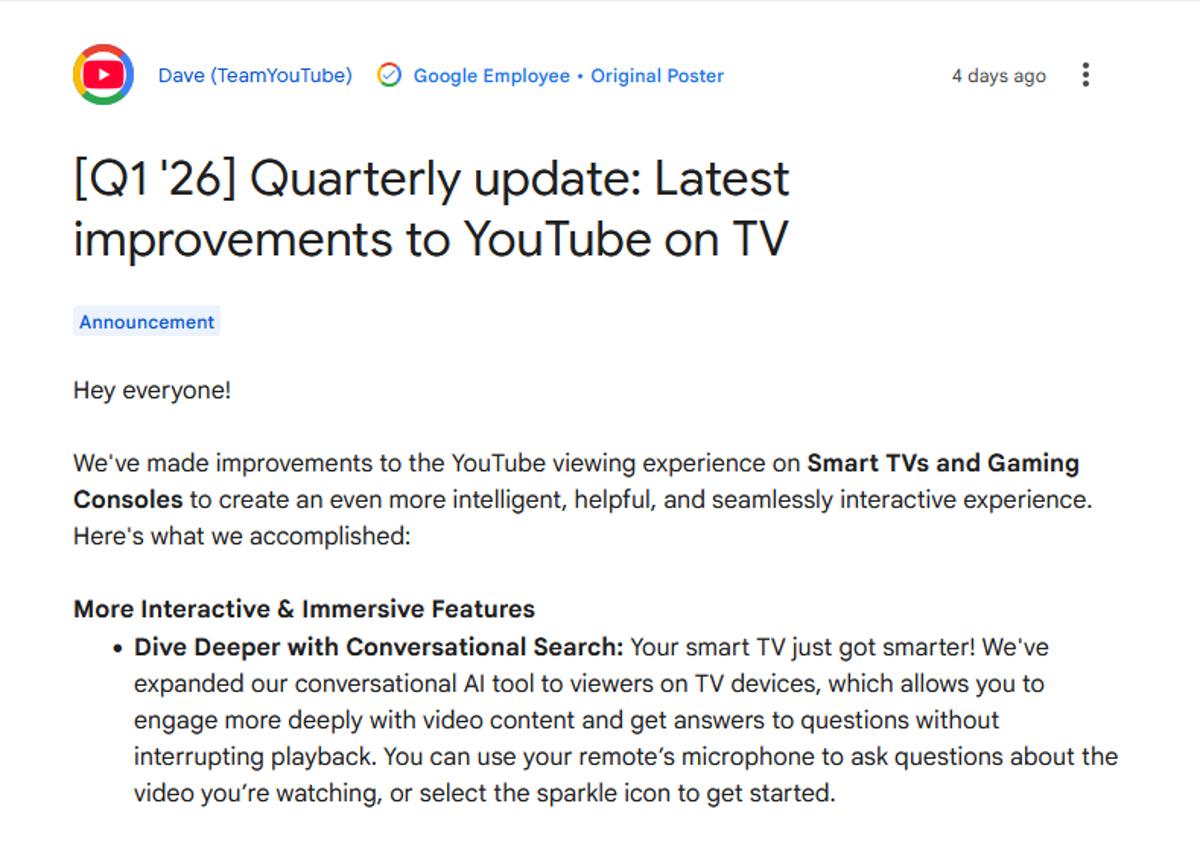This screenshot has height=847, width=1200.
Task: Click the Google Employee • Original Poster label
Action: 568,76
